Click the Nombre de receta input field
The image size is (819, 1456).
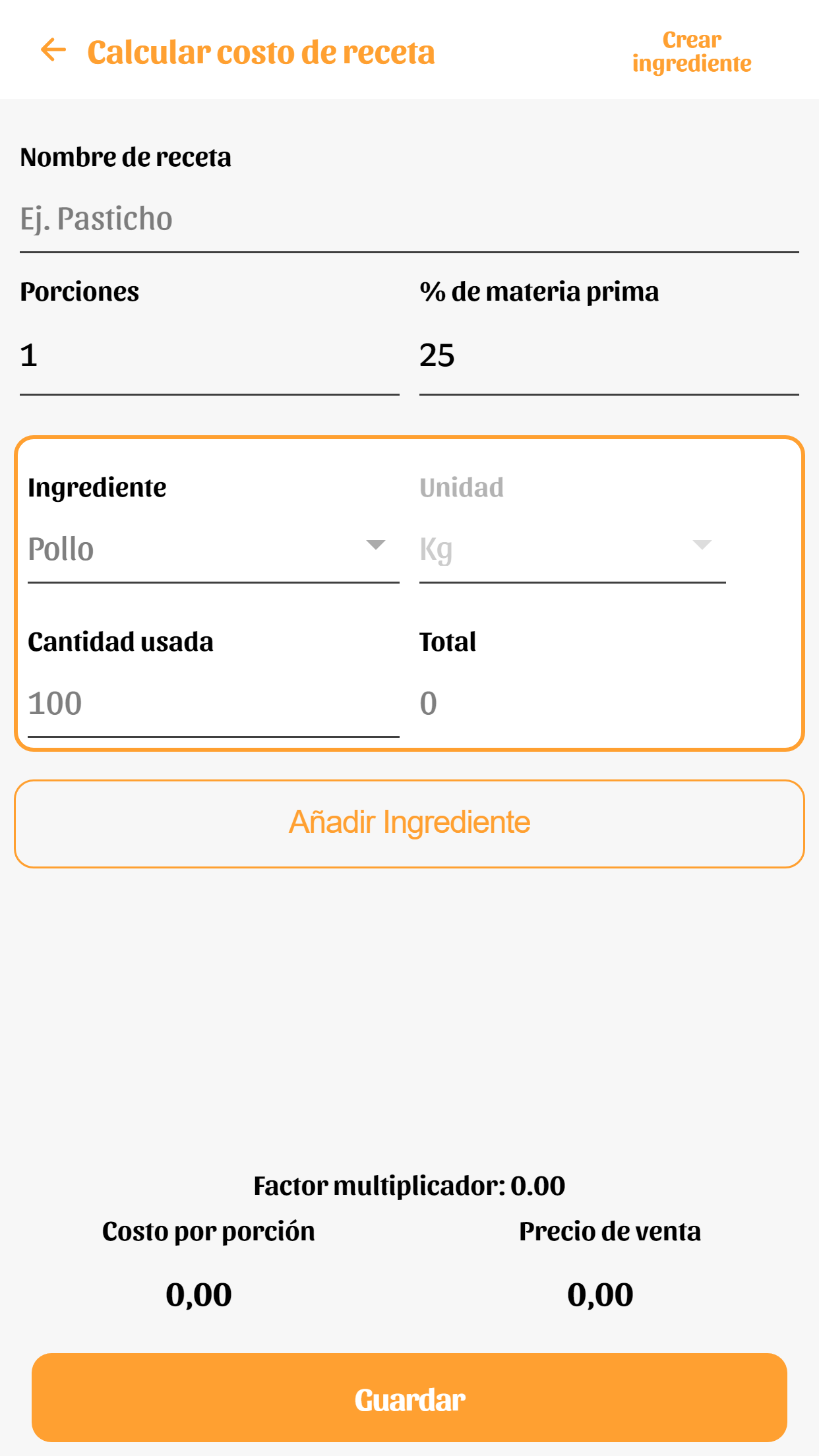pos(409,219)
